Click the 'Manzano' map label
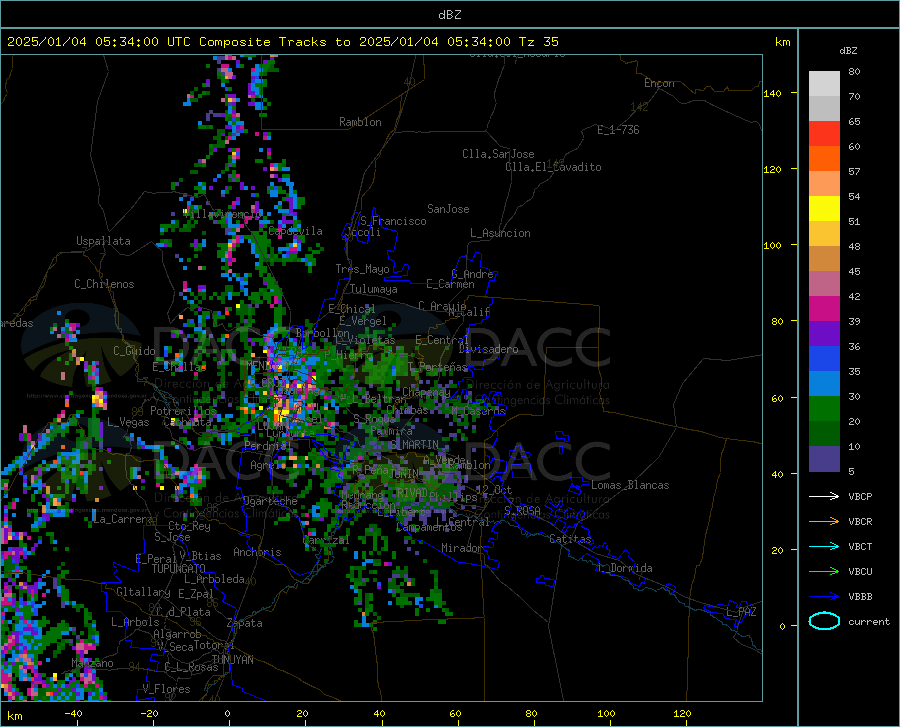Viewport: 900px width, 727px height. coord(92,663)
